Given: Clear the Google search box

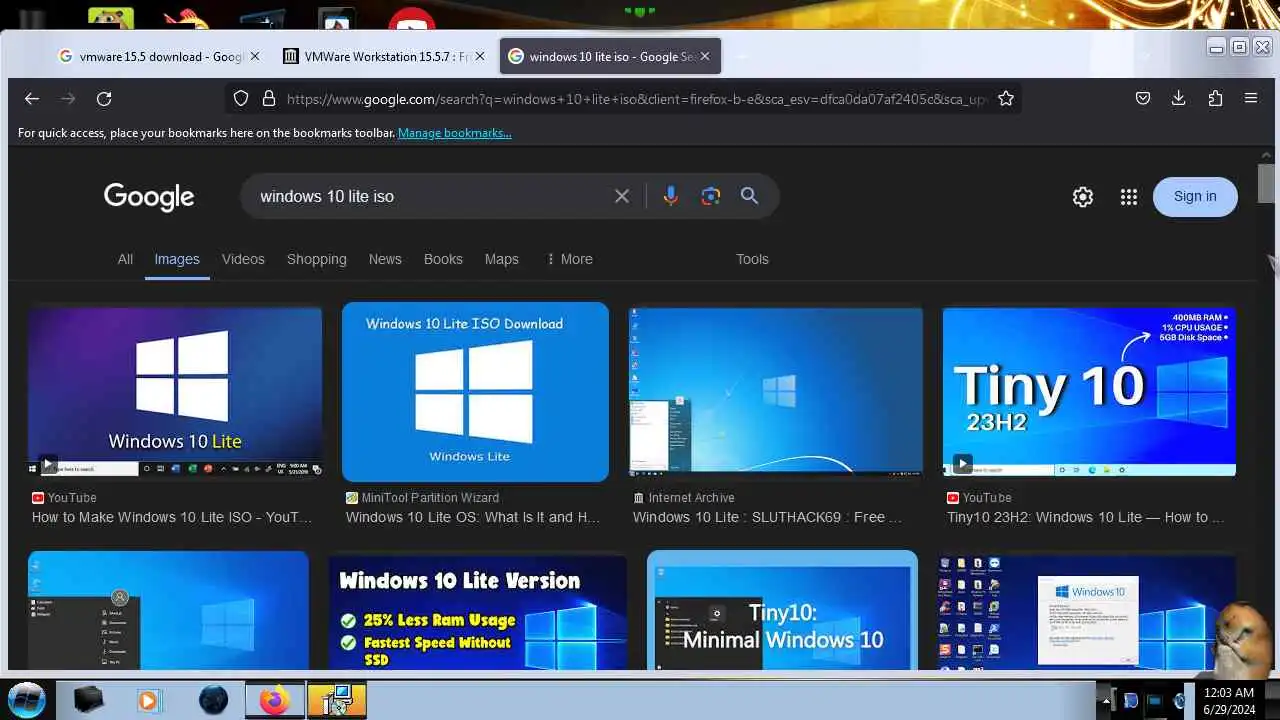Looking at the screenshot, I should pos(622,196).
